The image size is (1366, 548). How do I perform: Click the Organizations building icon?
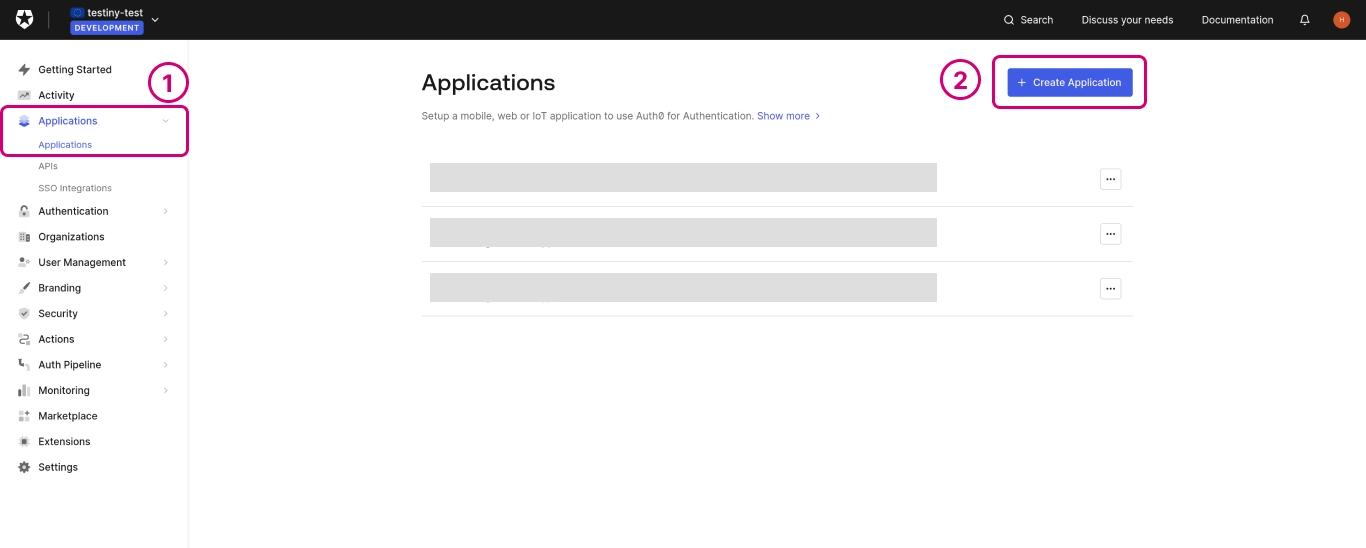coord(24,237)
